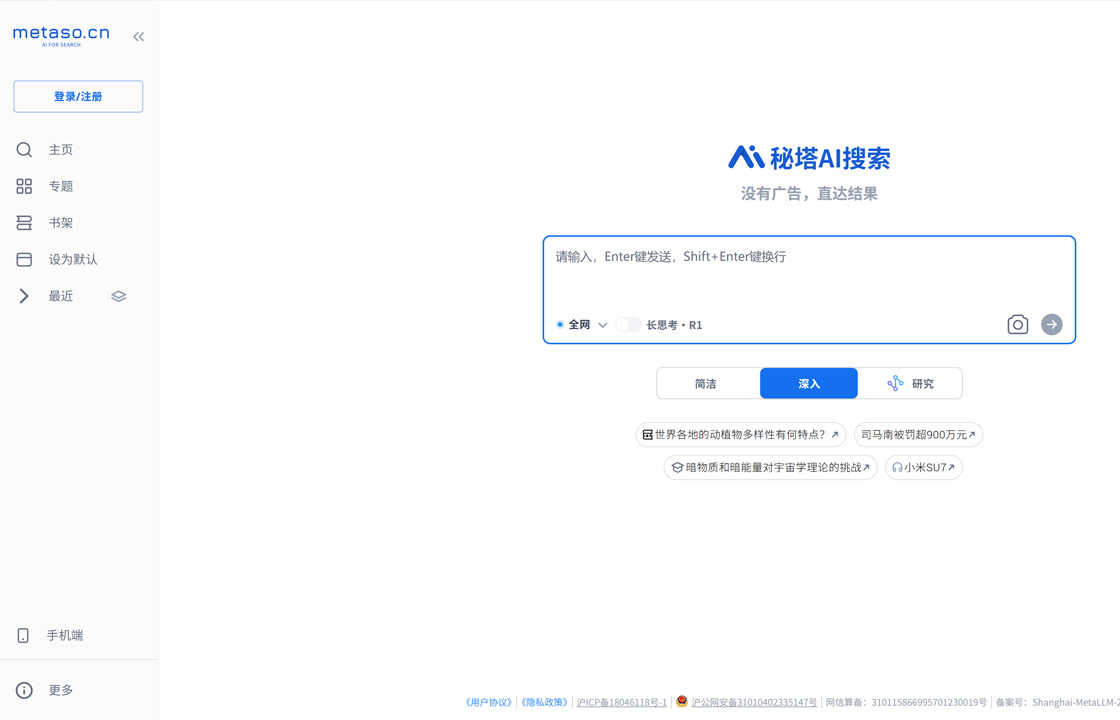Open the 沪公网安备31010402335147号 link

[754, 702]
